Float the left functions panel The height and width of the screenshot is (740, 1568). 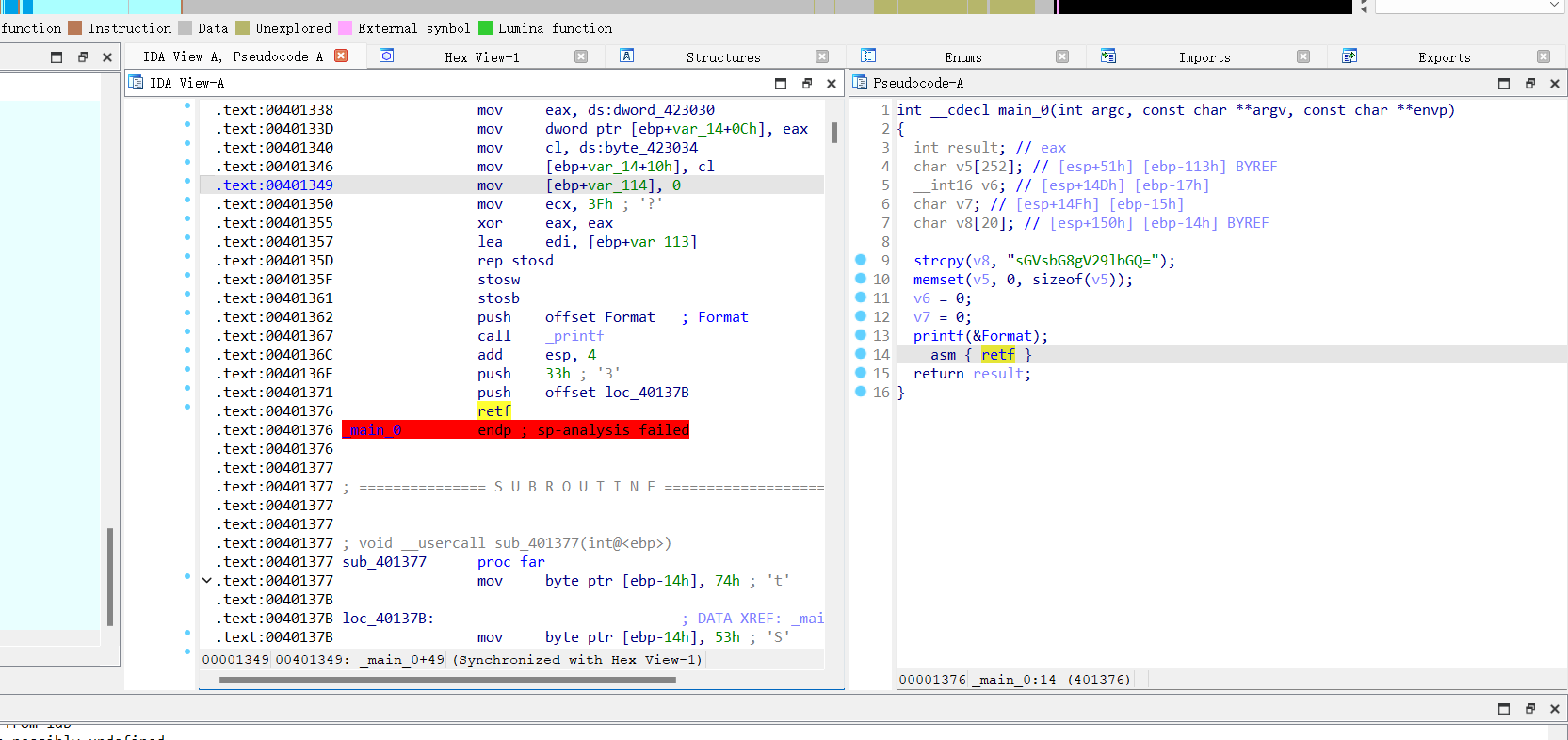[83, 57]
